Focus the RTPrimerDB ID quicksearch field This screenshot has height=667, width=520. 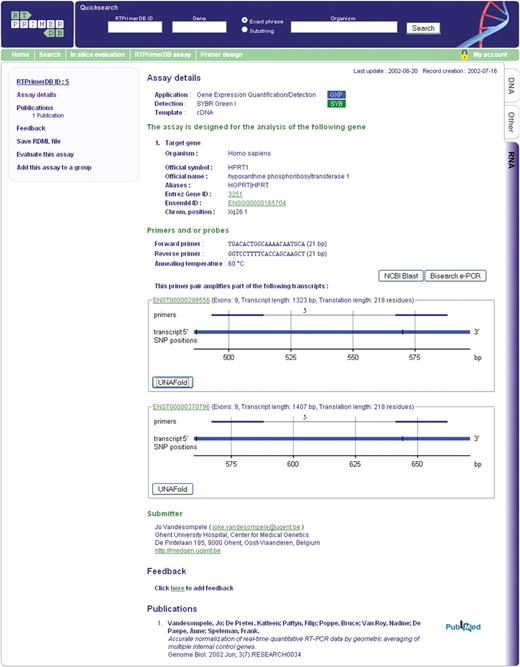click(135, 27)
